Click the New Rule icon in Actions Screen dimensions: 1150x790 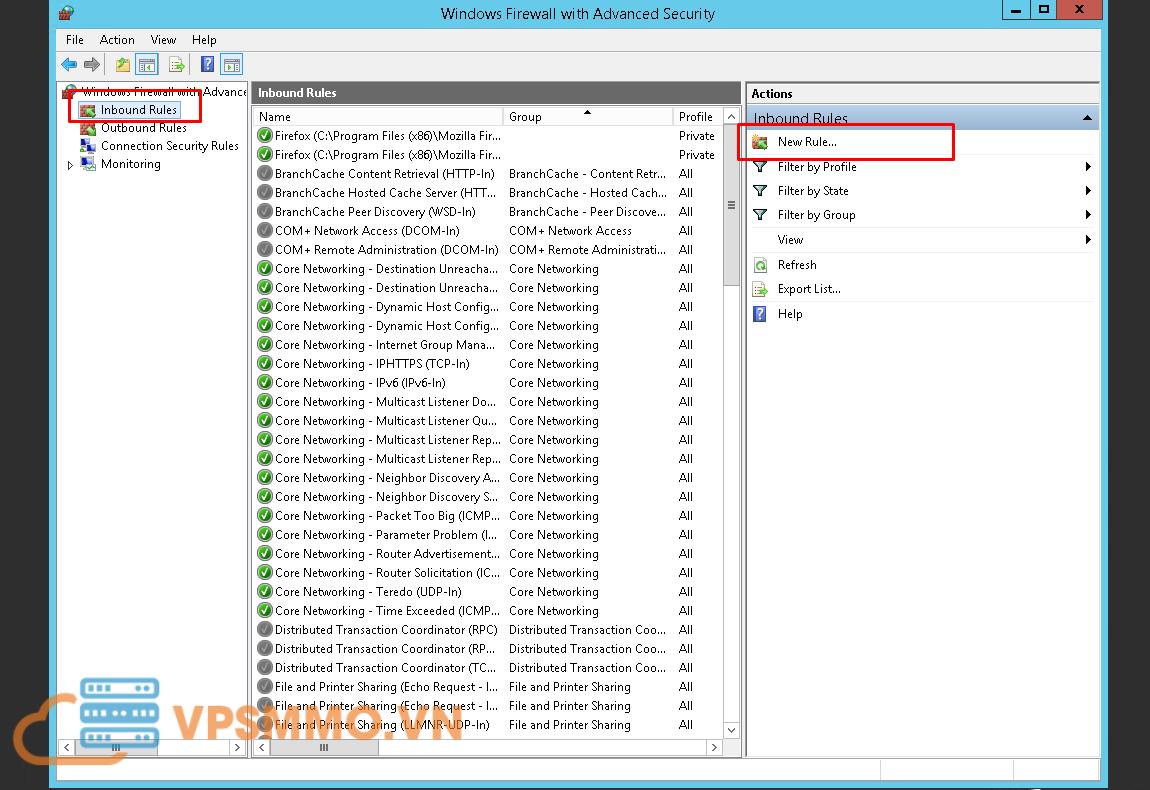[x=760, y=142]
